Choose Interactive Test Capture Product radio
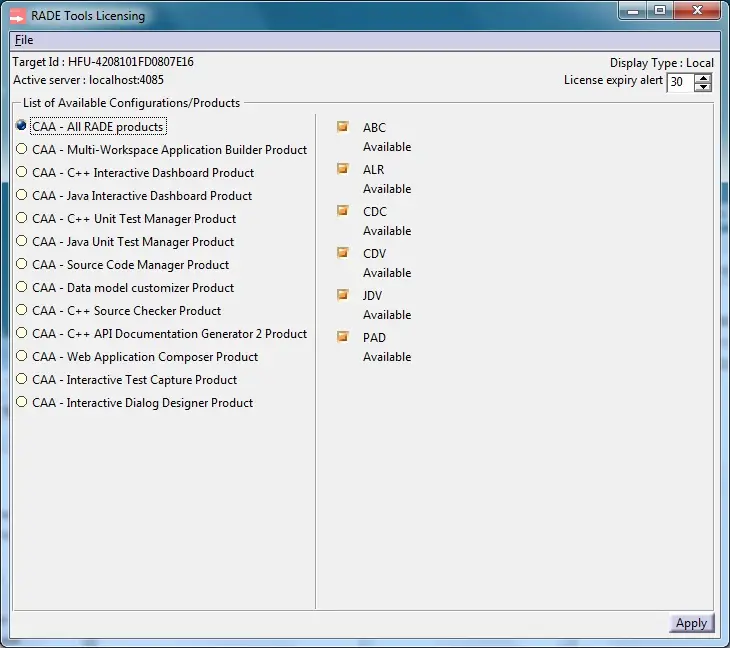 [21, 379]
